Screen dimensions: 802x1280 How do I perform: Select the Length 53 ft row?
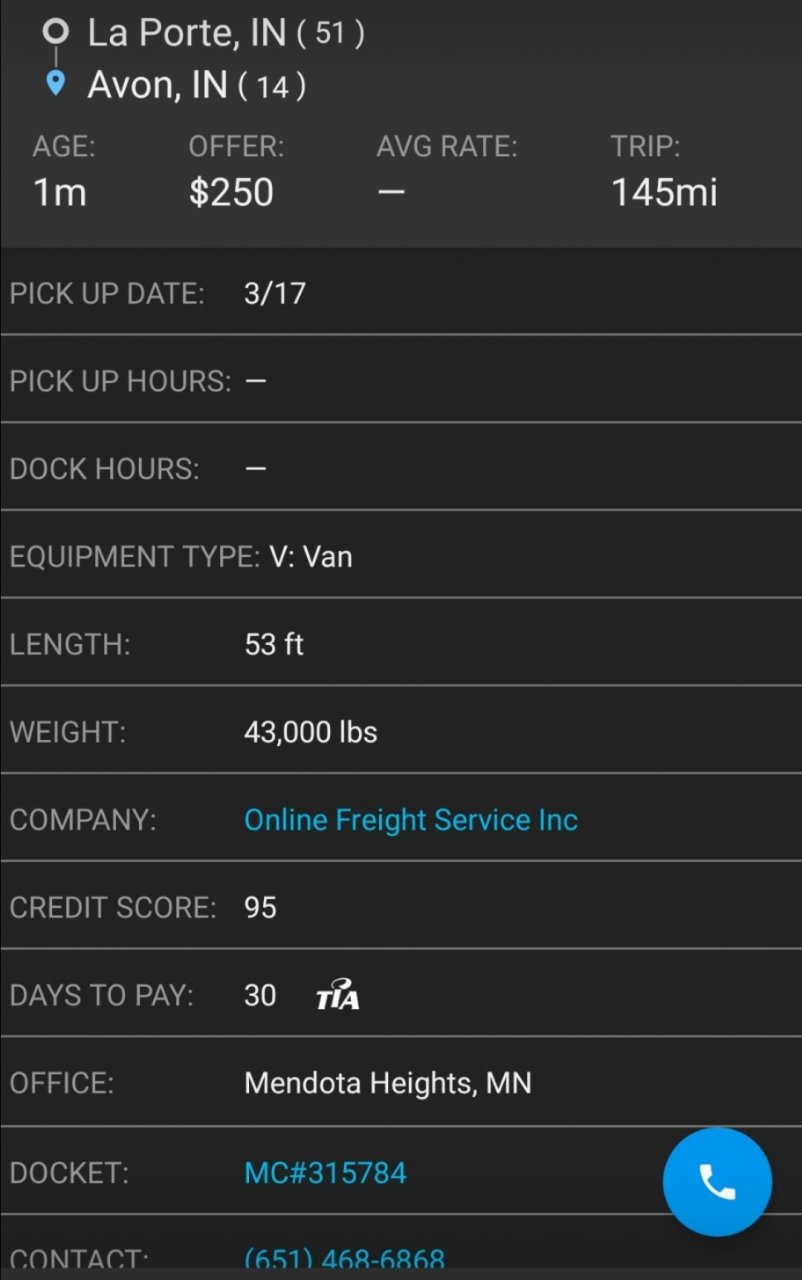[401, 644]
